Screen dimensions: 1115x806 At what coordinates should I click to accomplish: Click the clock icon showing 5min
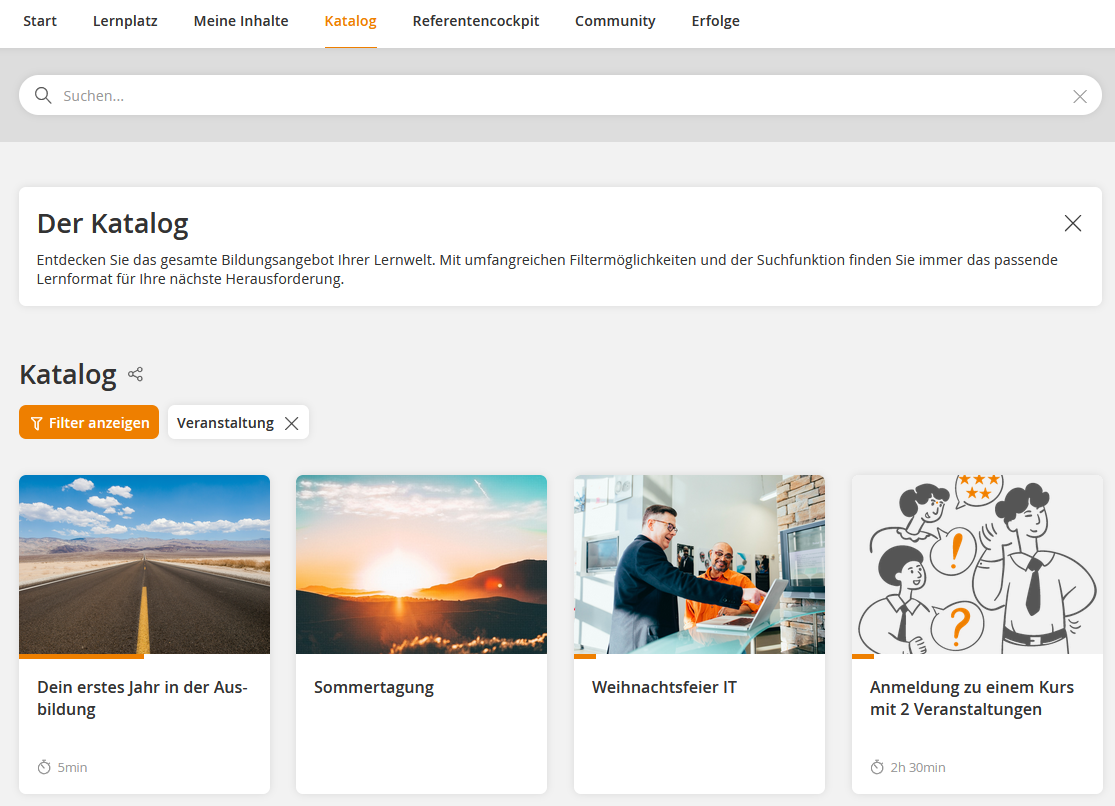click(x=44, y=767)
